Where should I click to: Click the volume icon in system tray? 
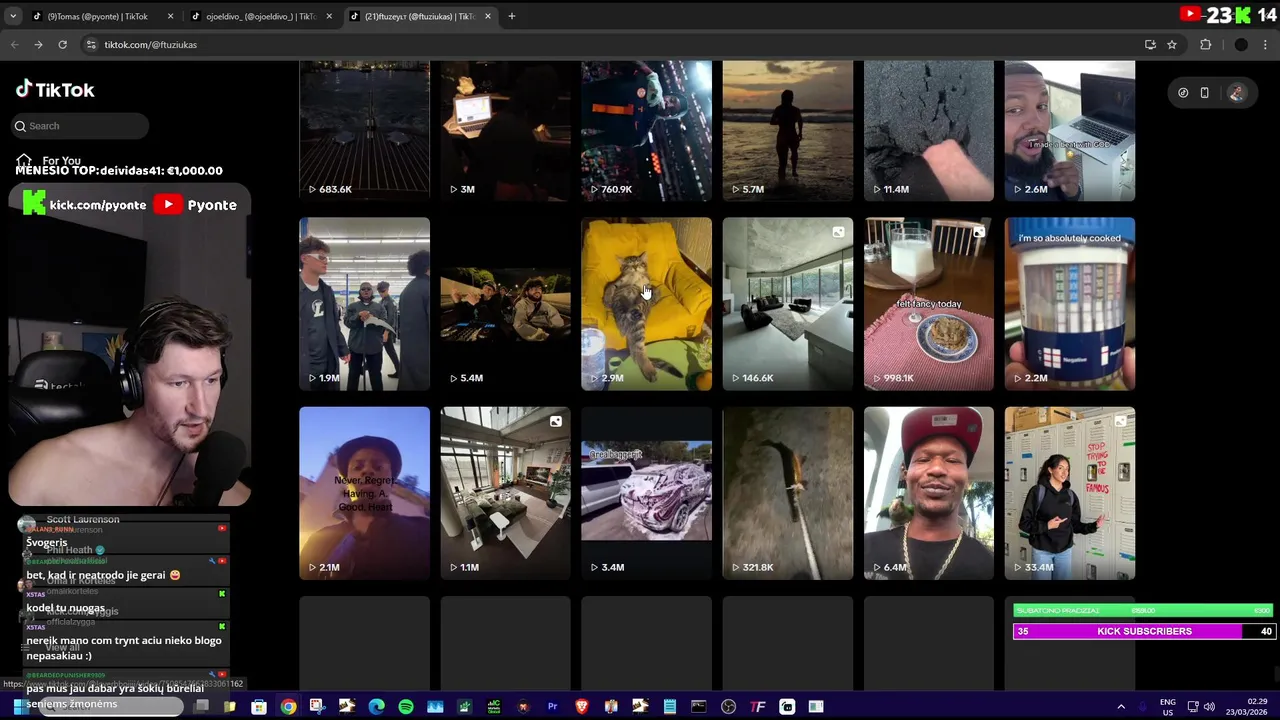coord(1209,707)
